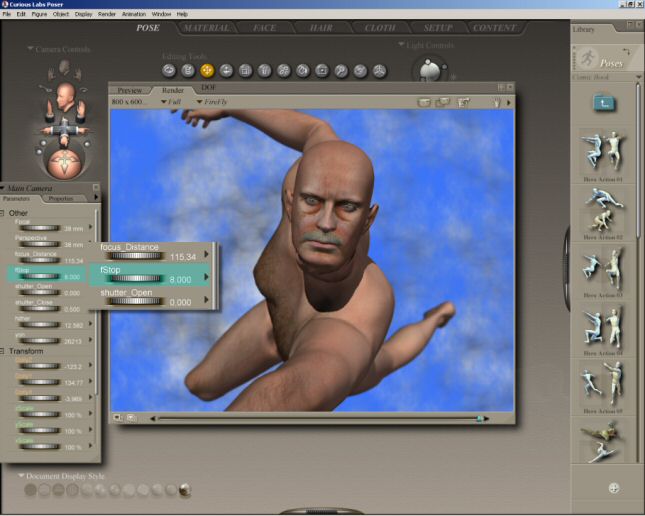This screenshot has height=516, width=645.
Task: Click the render window bottom slider track
Action: (319, 418)
